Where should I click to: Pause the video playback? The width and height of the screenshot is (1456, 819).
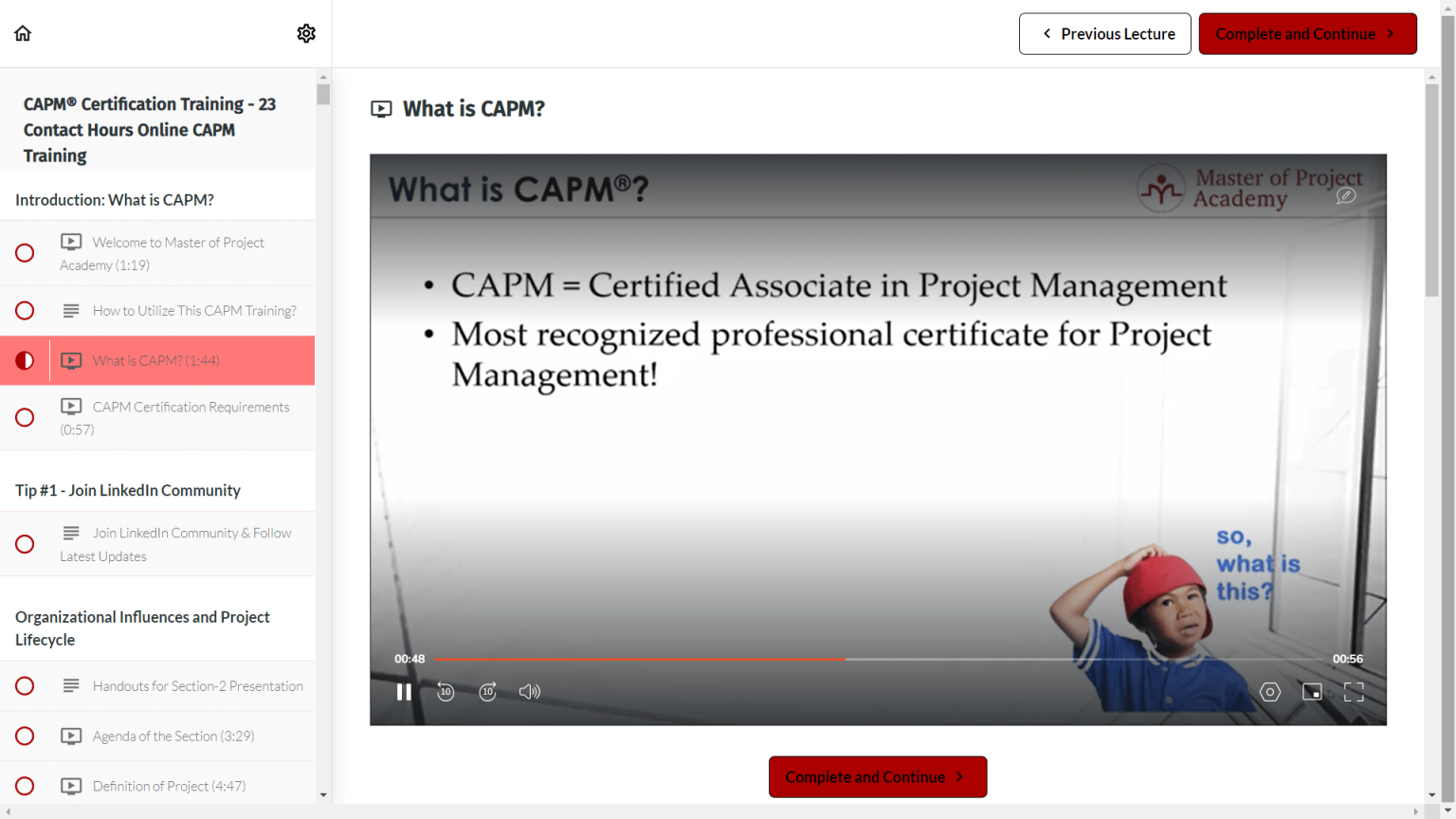coord(404,692)
